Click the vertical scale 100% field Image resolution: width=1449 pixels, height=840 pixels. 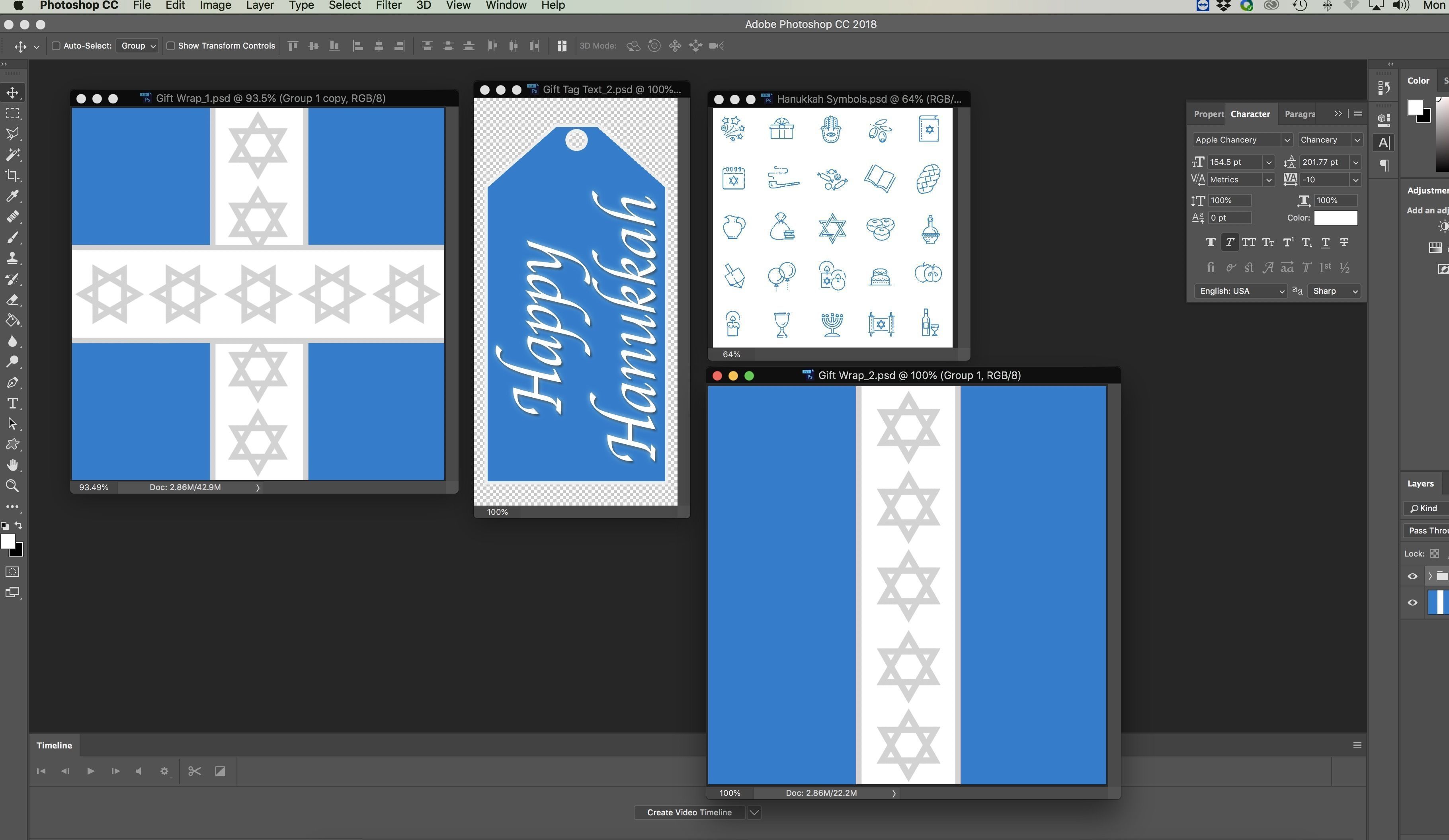pos(1229,201)
